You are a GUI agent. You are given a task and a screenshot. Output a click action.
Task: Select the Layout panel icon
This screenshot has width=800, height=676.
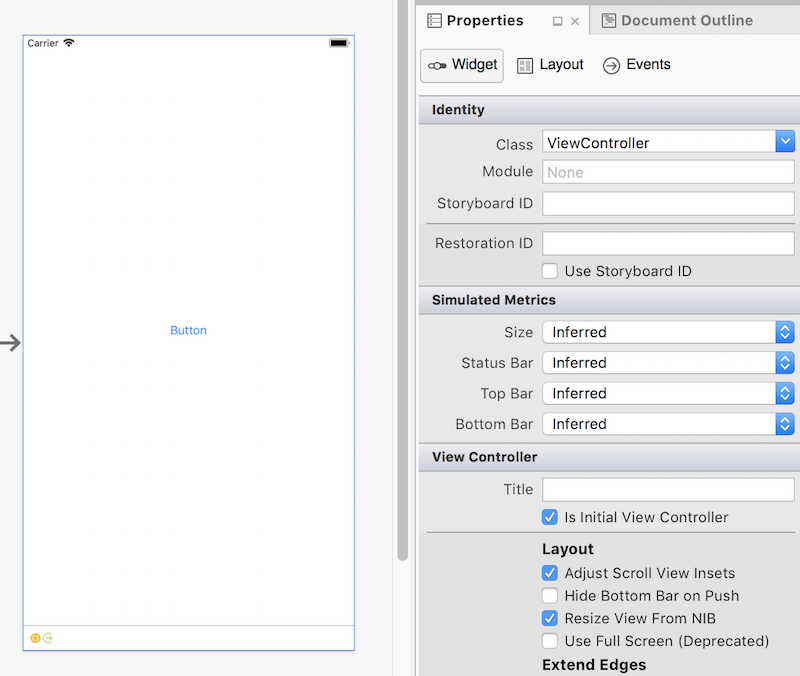524,64
